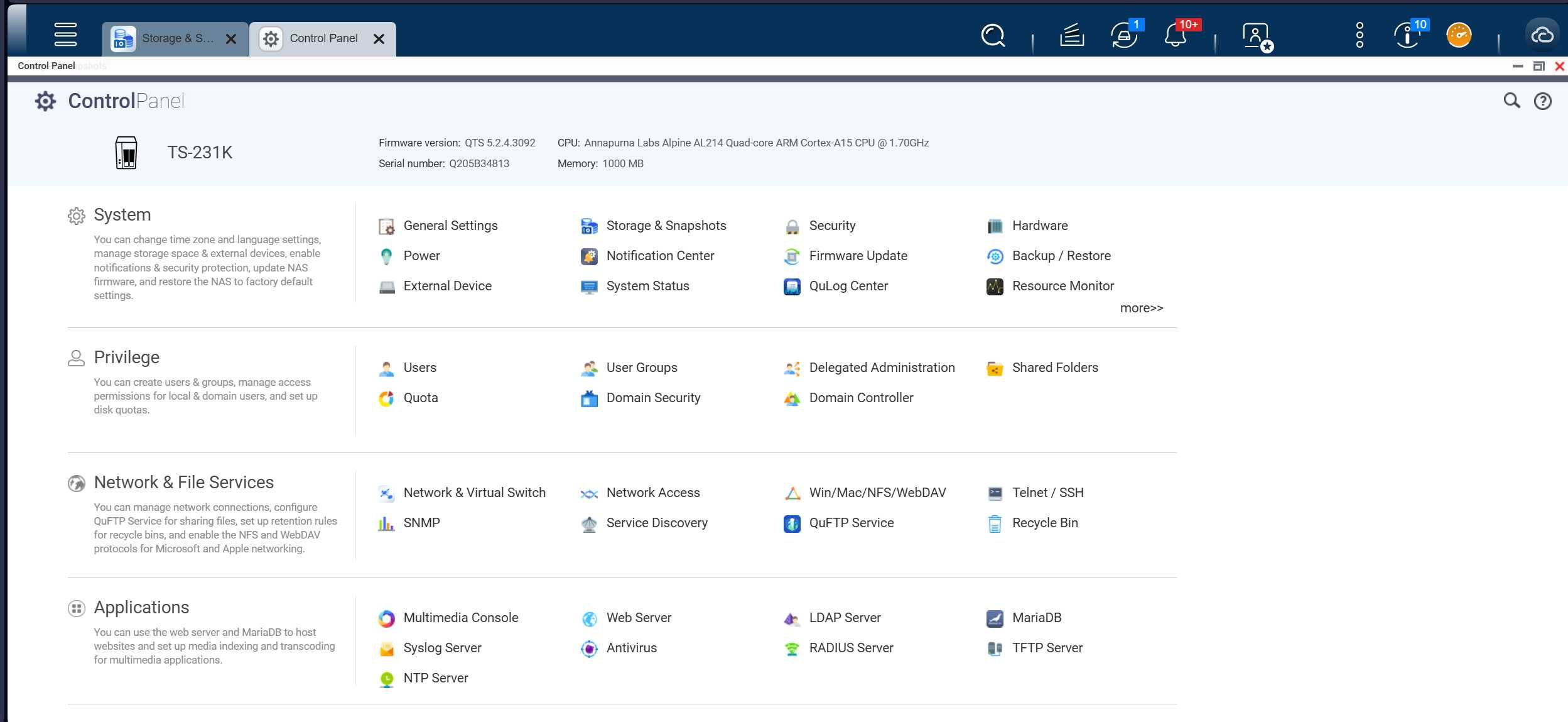This screenshot has width=1568, height=722.
Task: Click firmware version QTS 5.2.4.3092 text
Action: pyautogui.click(x=500, y=143)
